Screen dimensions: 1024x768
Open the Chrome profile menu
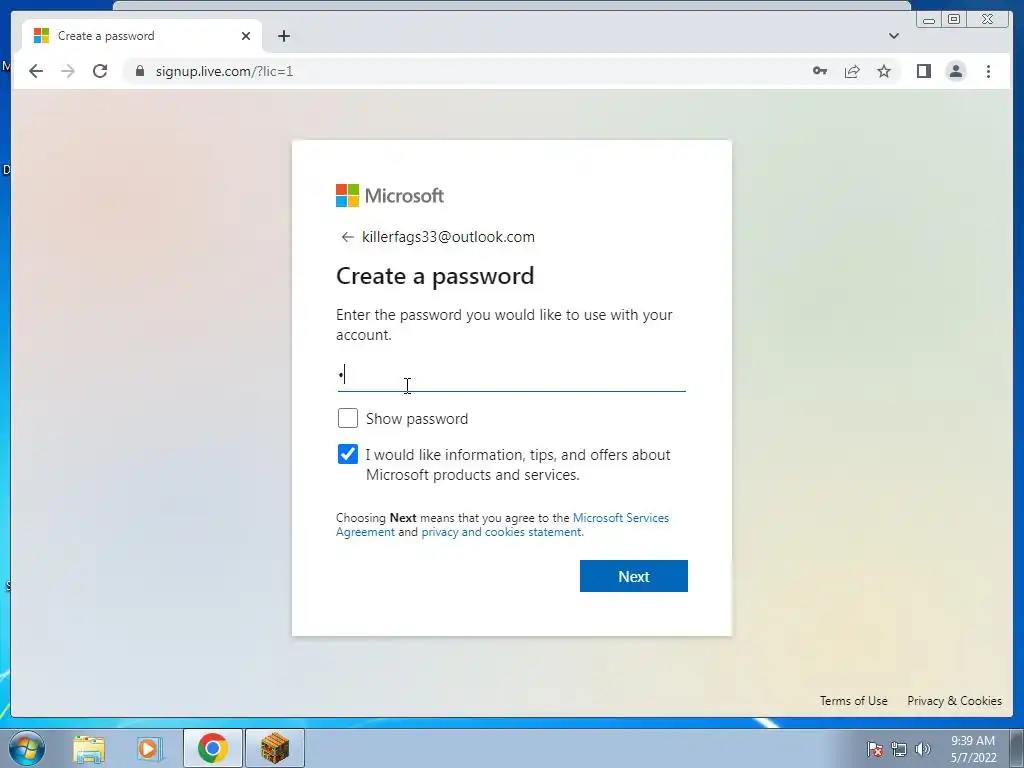[956, 71]
